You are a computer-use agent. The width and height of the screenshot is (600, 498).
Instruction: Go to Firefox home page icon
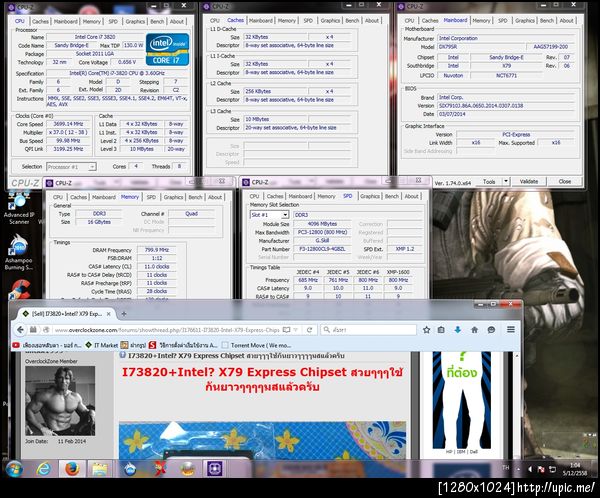point(474,330)
